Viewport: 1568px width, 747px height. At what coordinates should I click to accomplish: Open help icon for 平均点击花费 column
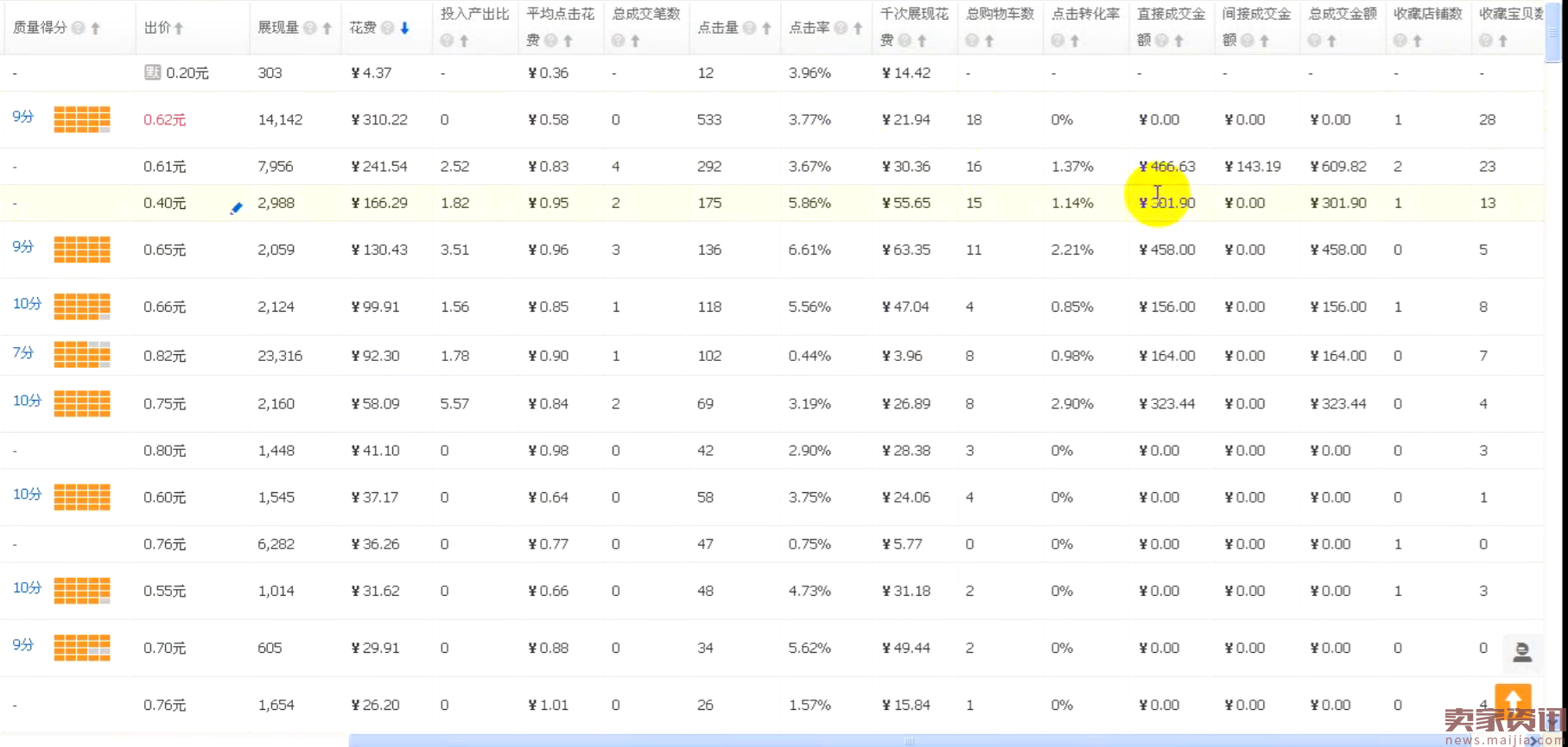tap(551, 41)
